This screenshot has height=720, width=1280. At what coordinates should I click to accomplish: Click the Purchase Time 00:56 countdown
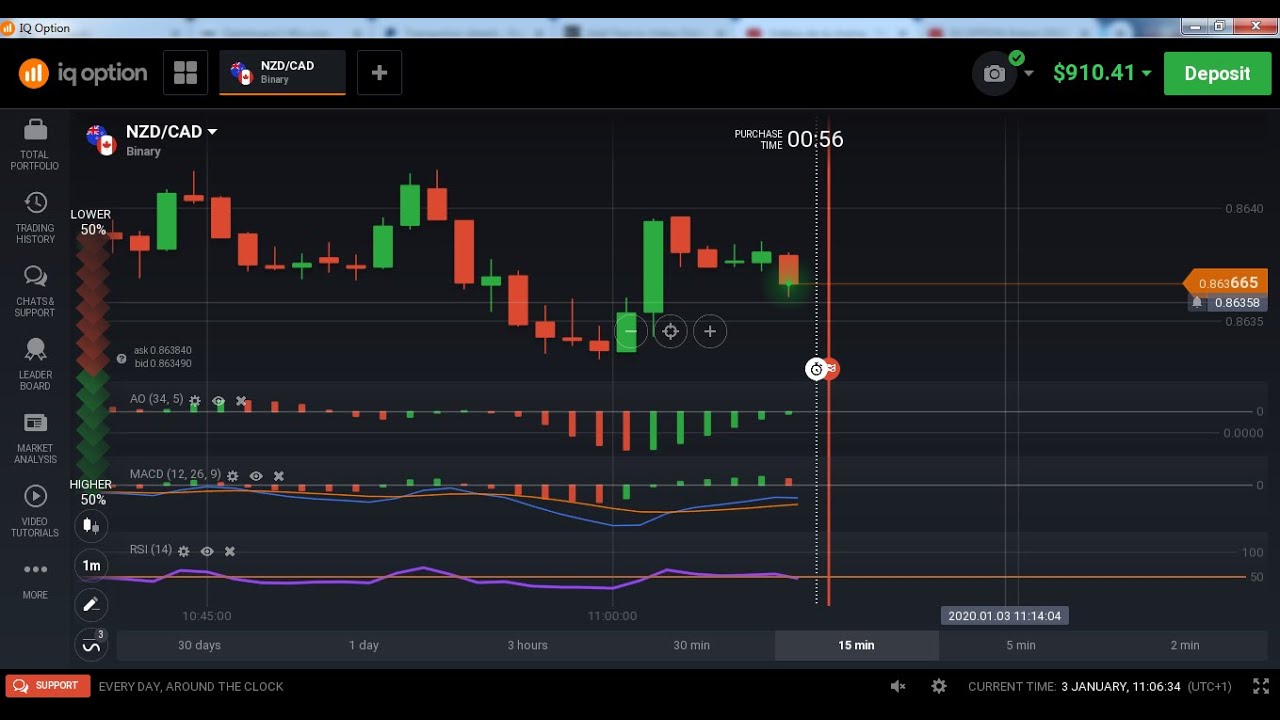pyautogui.click(x=789, y=139)
